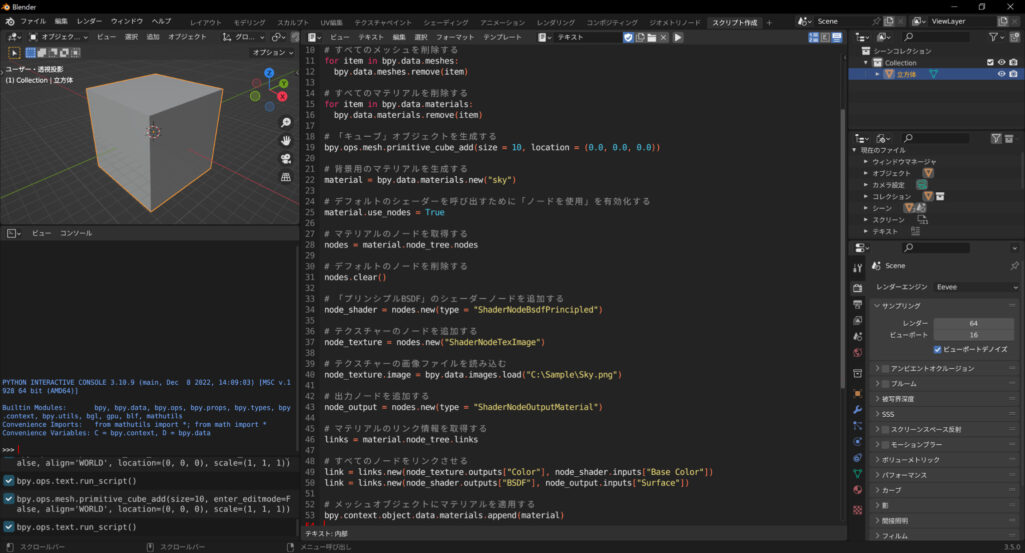Enable the スクリーンスペース反射 checkbox
This screenshot has height=553, width=1025.
[885, 430]
